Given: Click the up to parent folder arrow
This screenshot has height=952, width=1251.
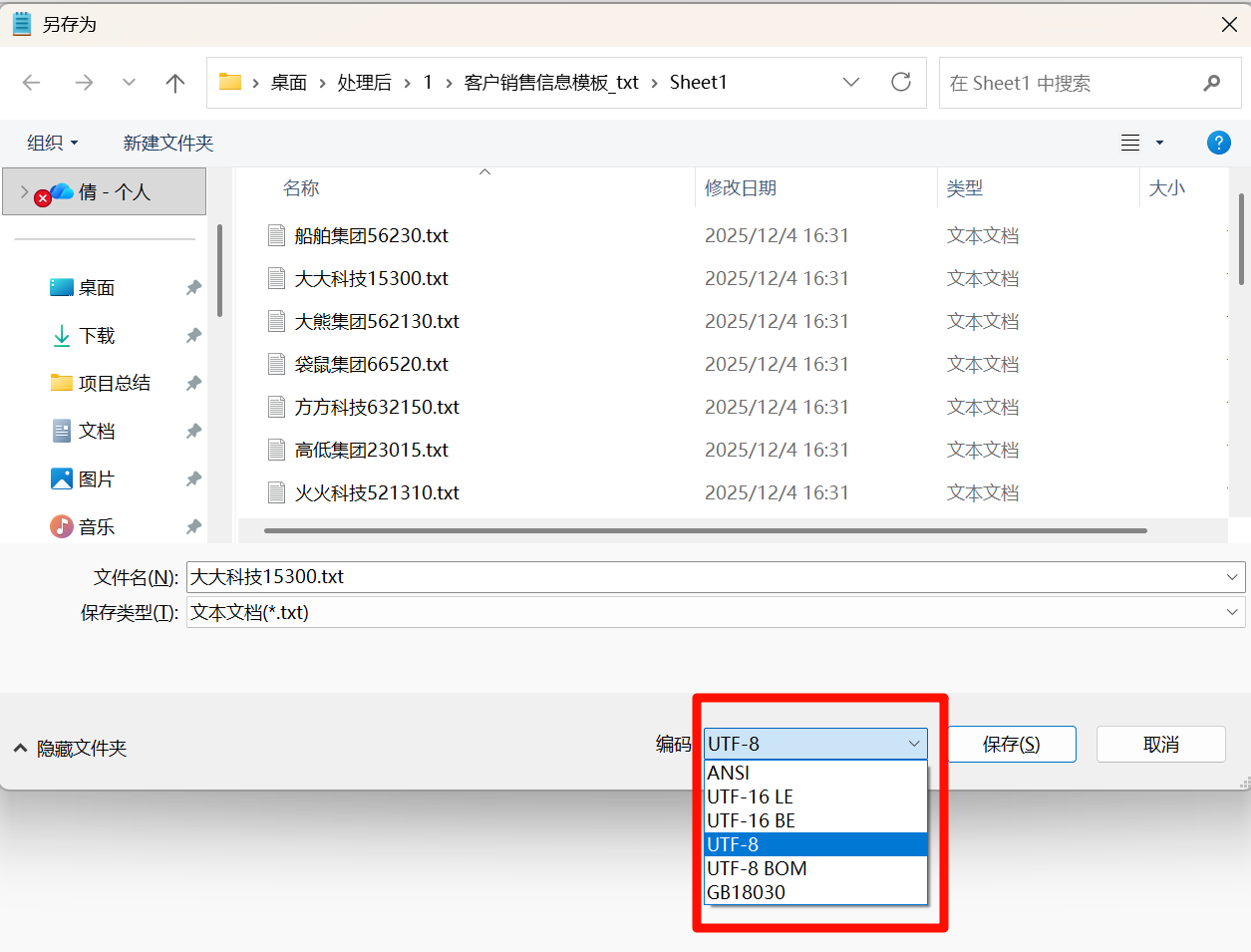Looking at the screenshot, I should (174, 83).
